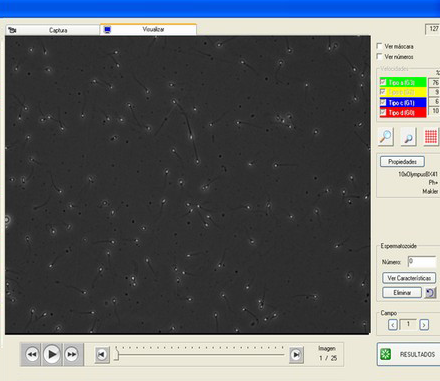This screenshot has height=381, width=440.
Task: Click the camera icon on Captura tab
Action: [x=12, y=30]
